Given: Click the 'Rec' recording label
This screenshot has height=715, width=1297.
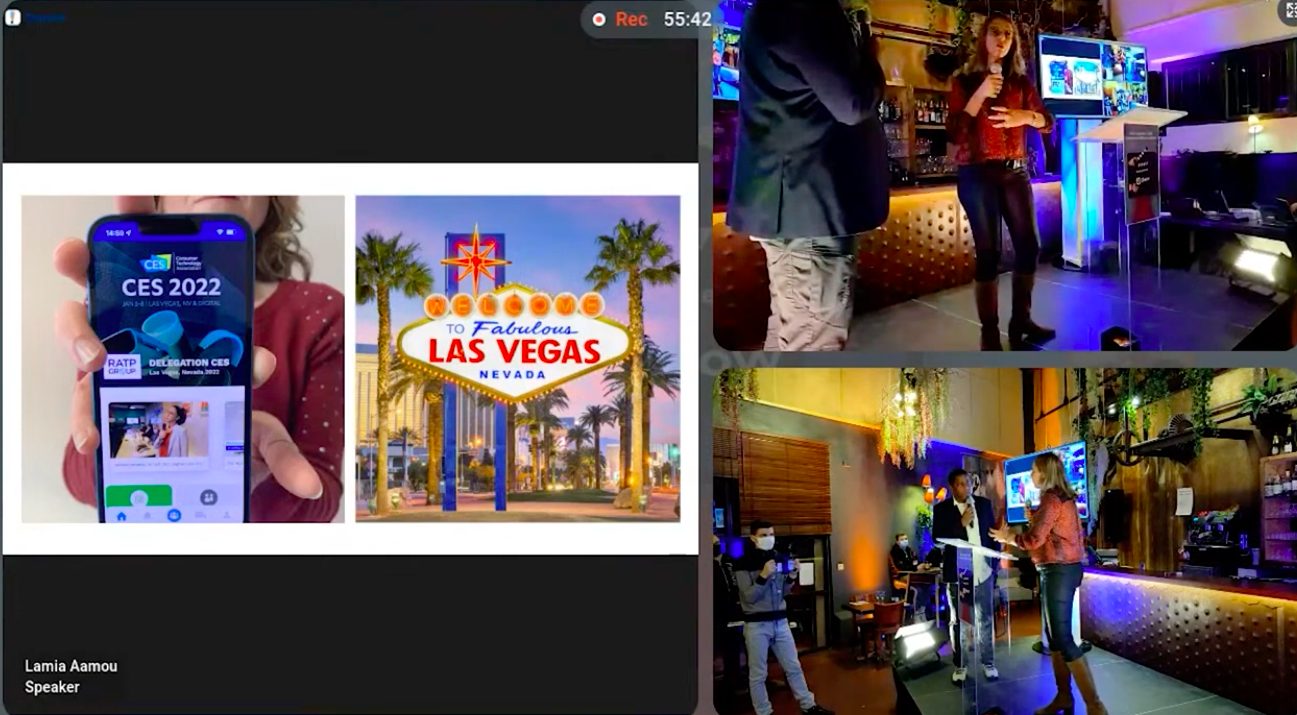Looking at the screenshot, I should pyautogui.click(x=631, y=19).
